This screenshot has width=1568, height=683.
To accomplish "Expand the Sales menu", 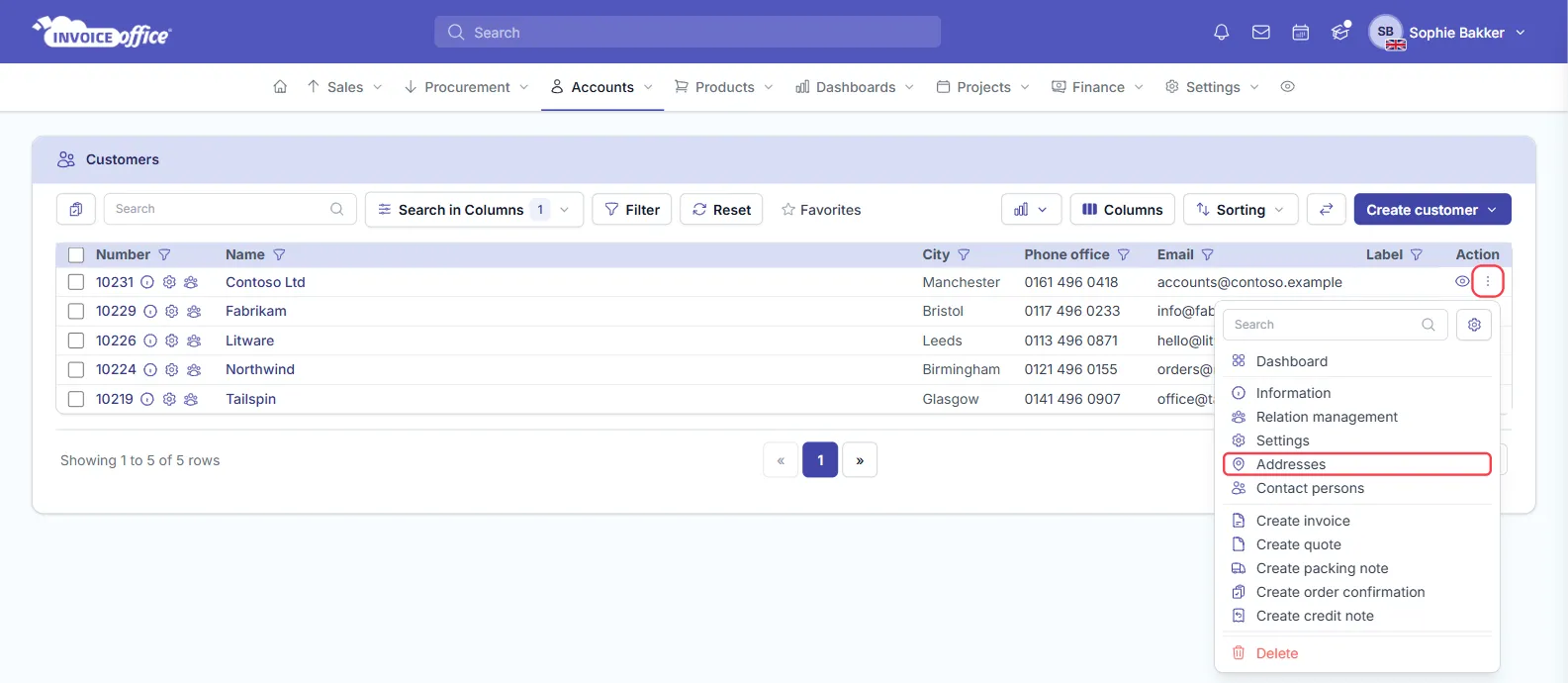I will pos(344,87).
